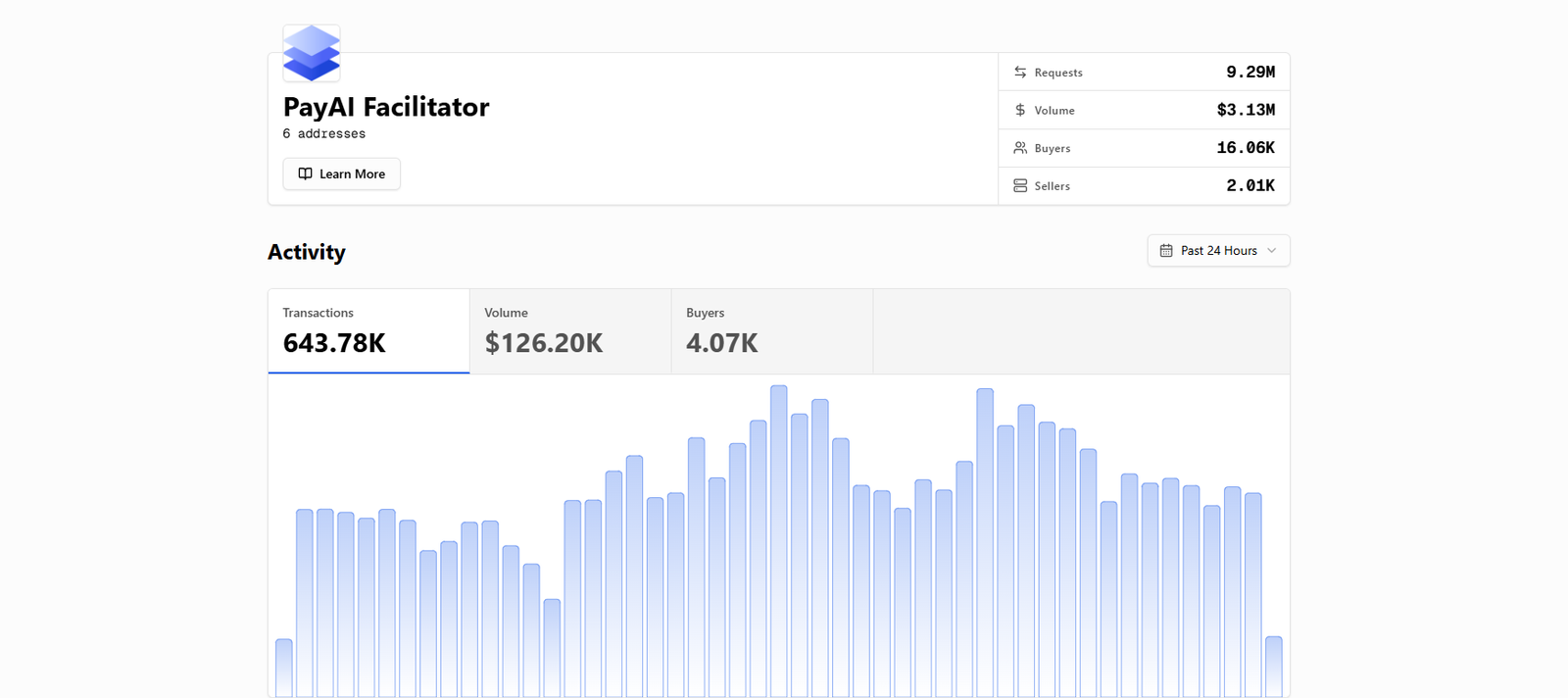The width and height of the screenshot is (1568, 698).
Task: Click the last short bar in chart
Action: point(1274,667)
